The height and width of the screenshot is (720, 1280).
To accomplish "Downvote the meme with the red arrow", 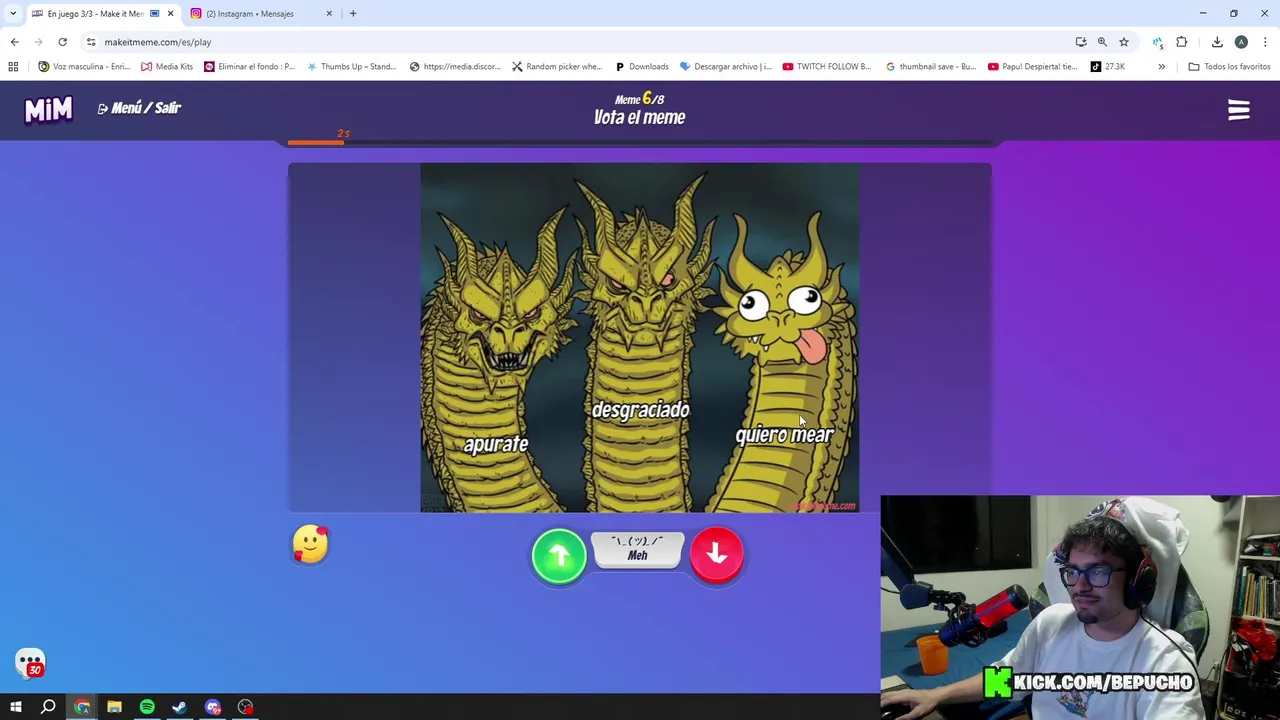I will [x=716, y=555].
